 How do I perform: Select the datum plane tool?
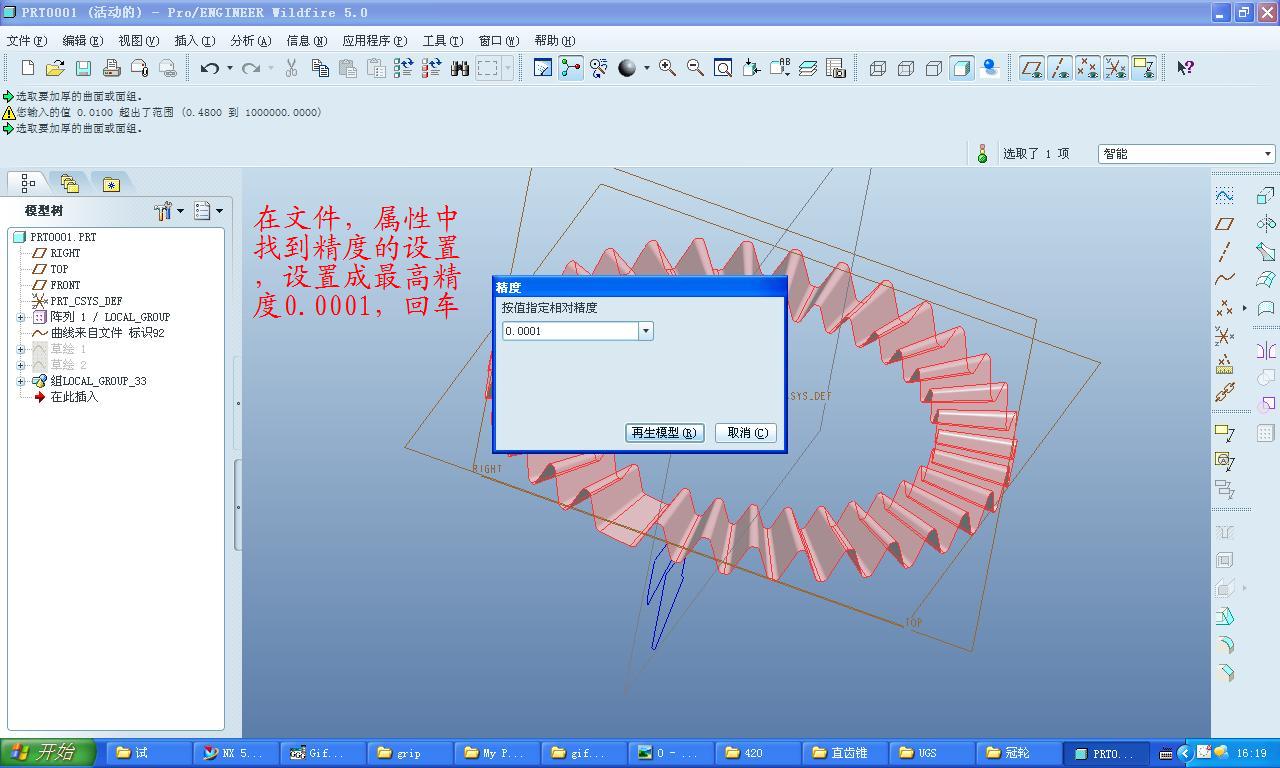coord(1224,224)
